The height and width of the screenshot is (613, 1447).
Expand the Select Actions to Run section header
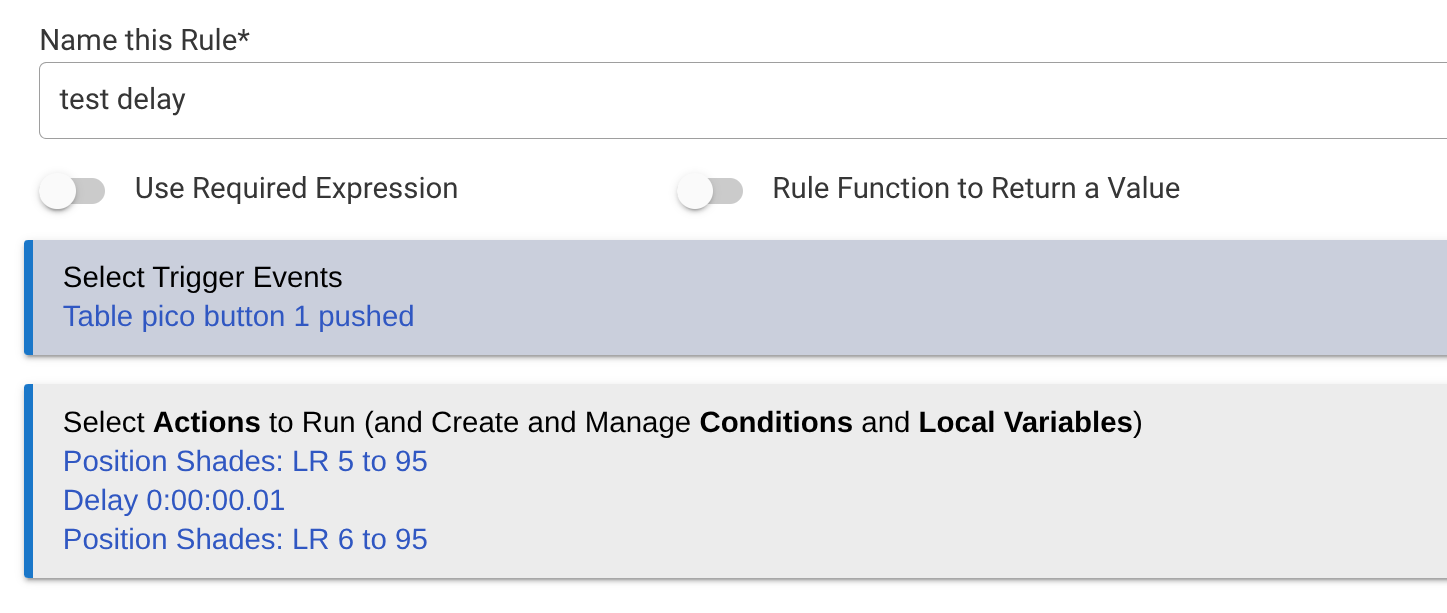[603, 423]
